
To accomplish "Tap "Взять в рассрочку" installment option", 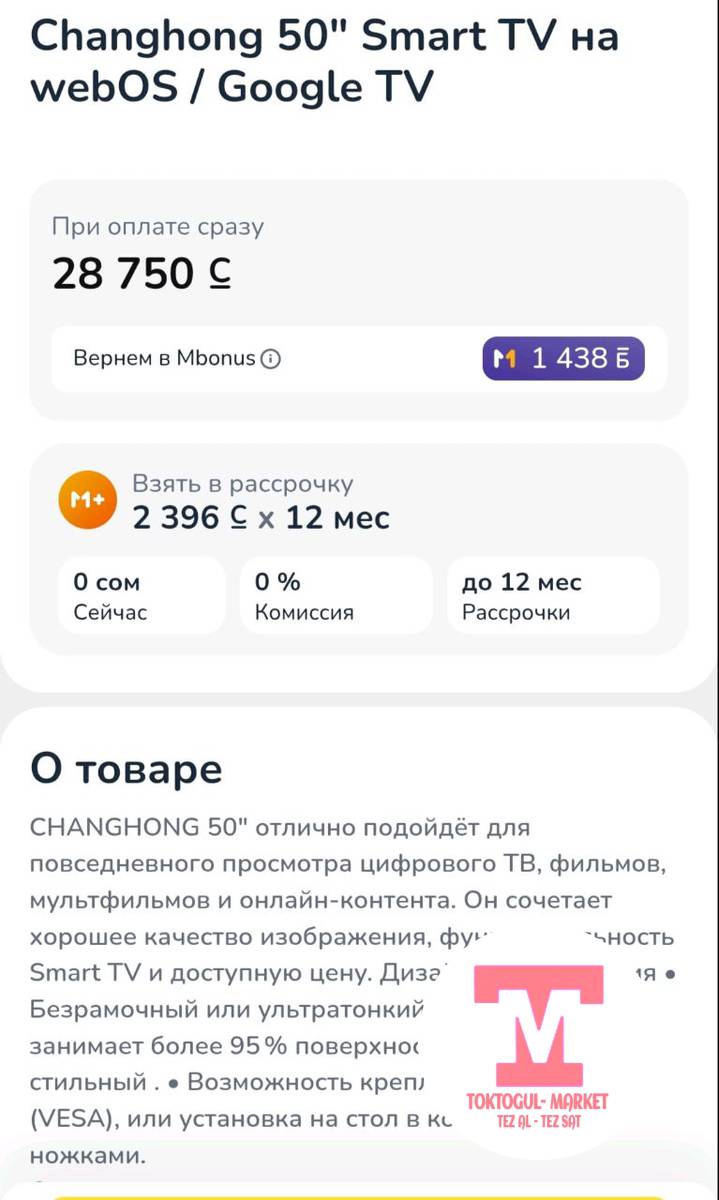I will point(243,484).
